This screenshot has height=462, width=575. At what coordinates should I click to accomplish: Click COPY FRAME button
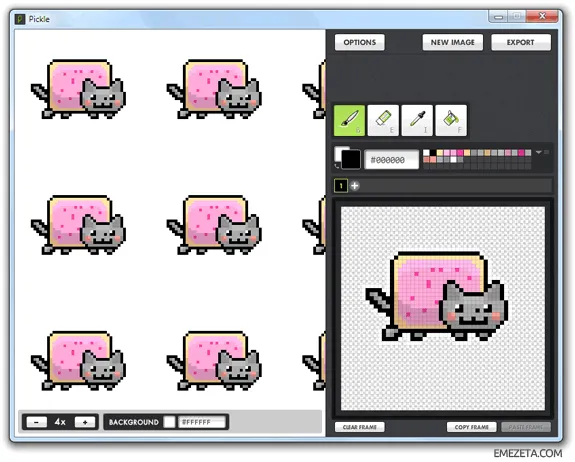coord(472,427)
